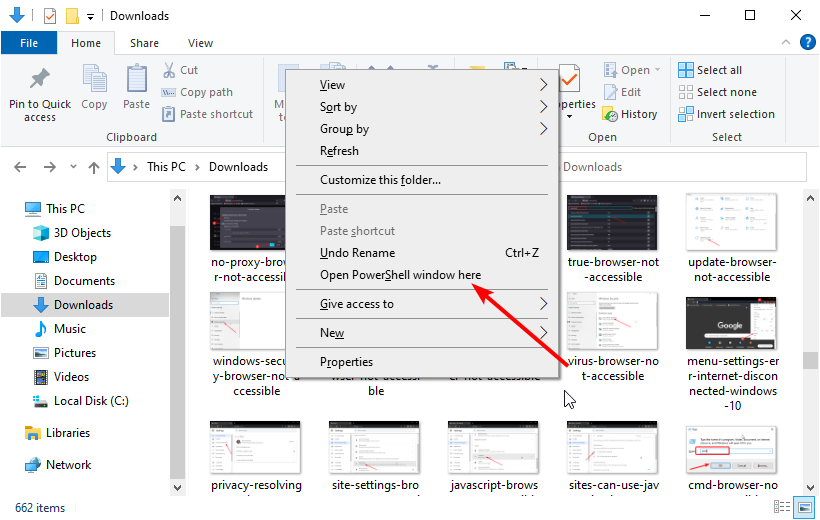The height and width of the screenshot is (520, 820).
Task: Open Customize Quick Access Toolbar dropdown
Action: pos(90,17)
